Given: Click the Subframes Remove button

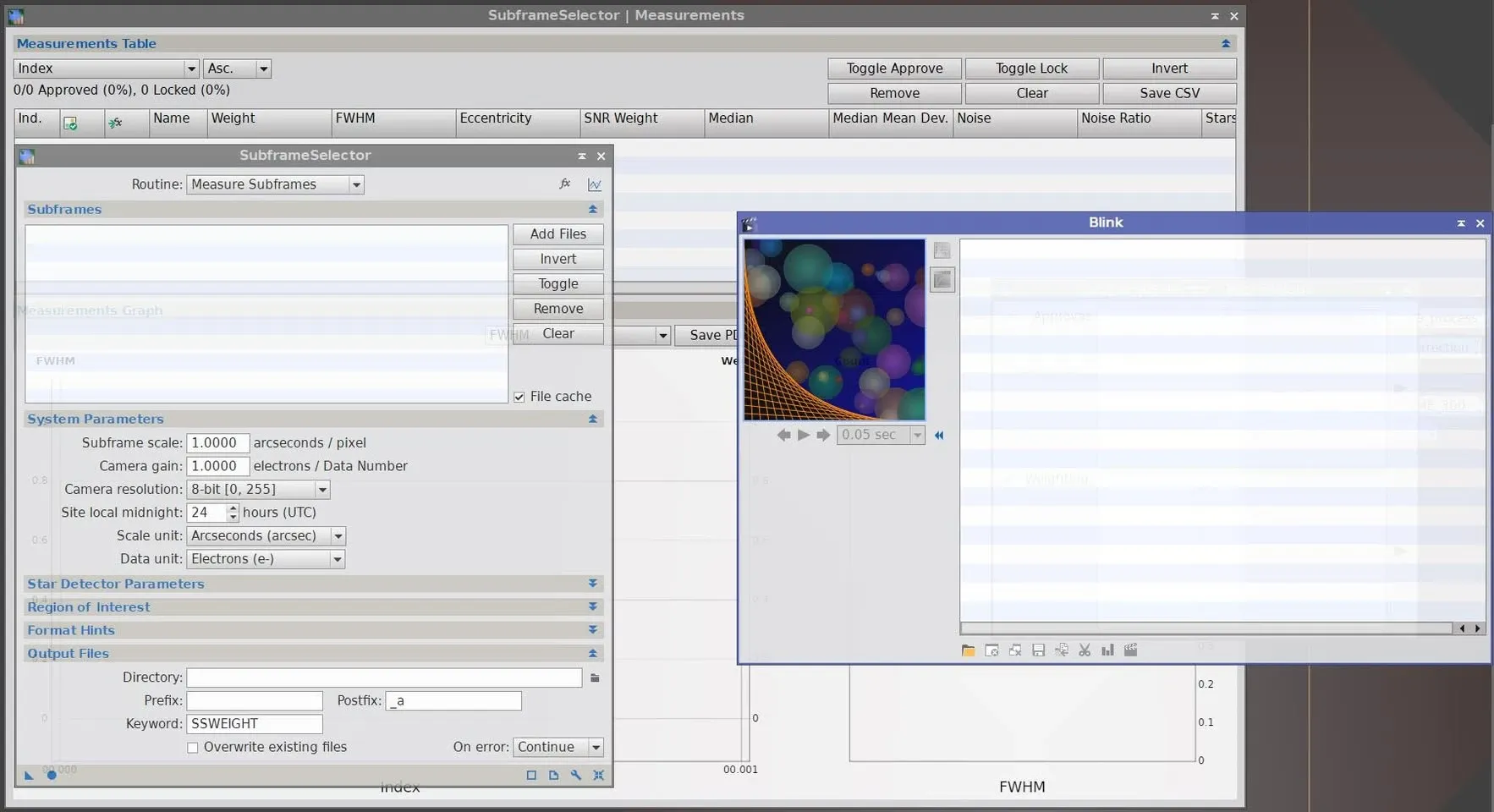Looking at the screenshot, I should click(x=558, y=309).
